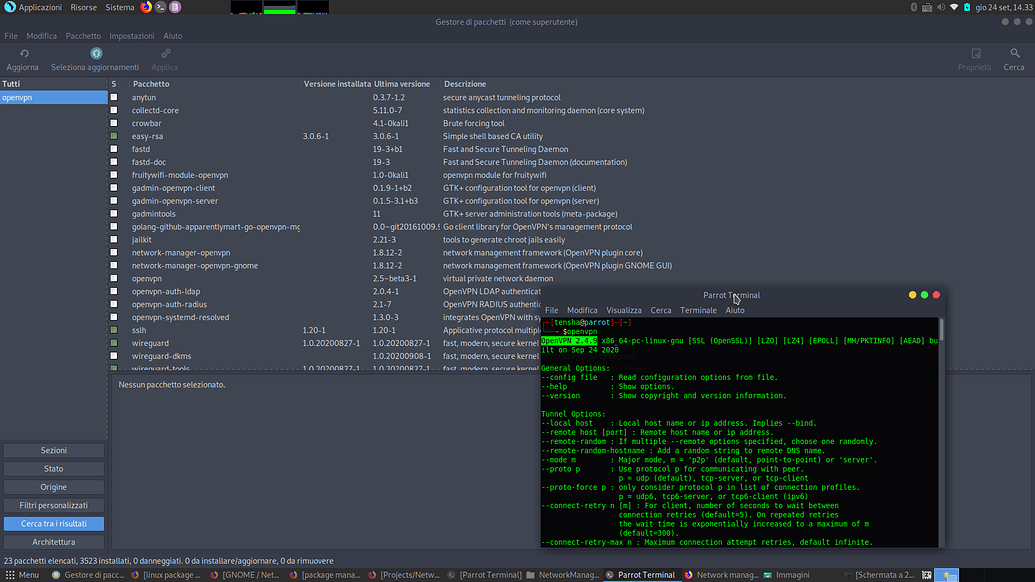Toggle the status checkbox for collectd-core
1035x582 pixels.
pyautogui.click(x=114, y=110)
